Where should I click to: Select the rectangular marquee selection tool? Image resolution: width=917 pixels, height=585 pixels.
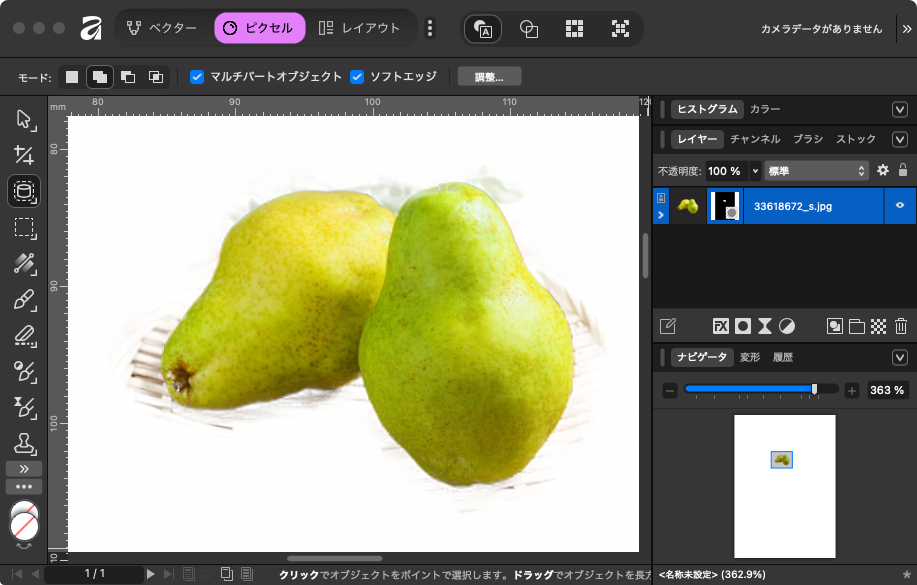[x=24, y=227]
